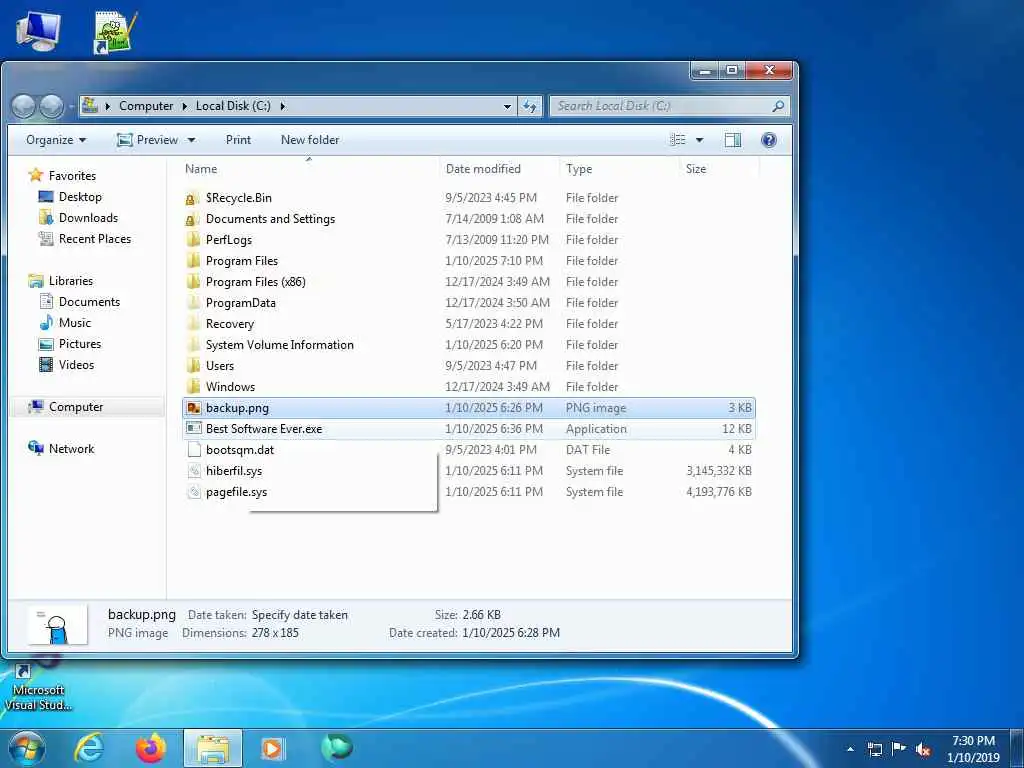Screen dimensions: 1024x768
Task: Sort by the Date modified column
Action: (483, 168)
